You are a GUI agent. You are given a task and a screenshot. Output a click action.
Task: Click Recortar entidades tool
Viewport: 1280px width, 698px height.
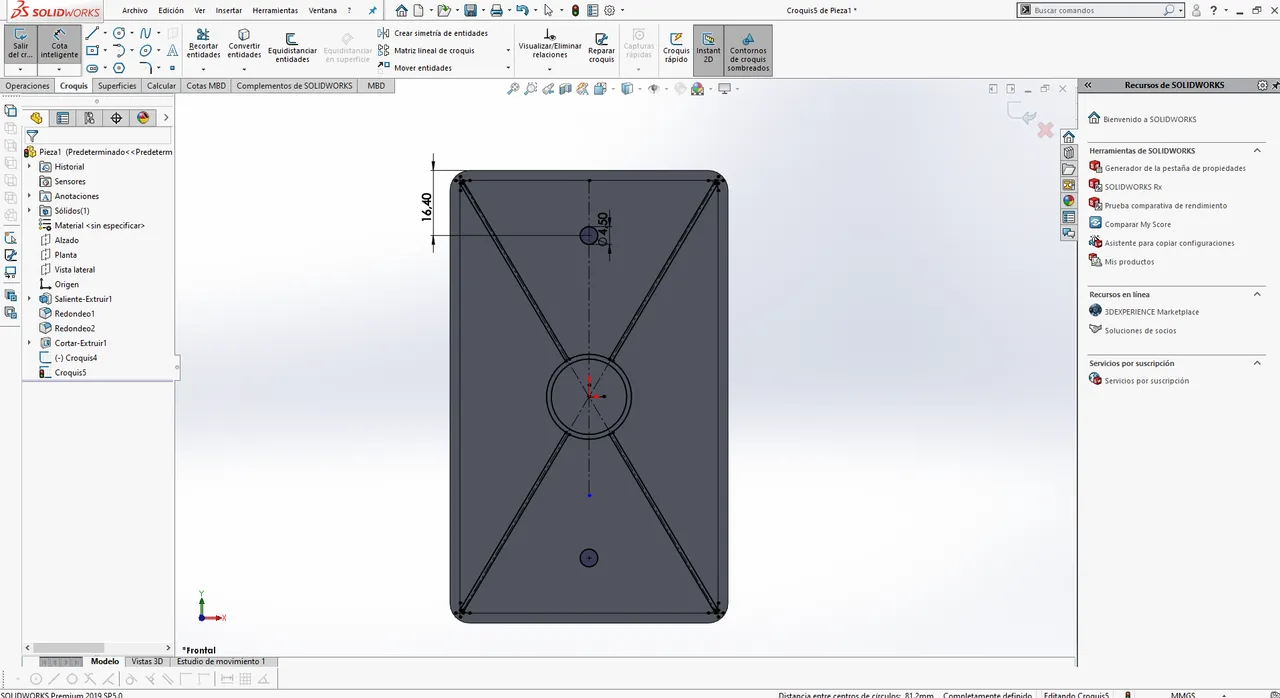[203, 44]
